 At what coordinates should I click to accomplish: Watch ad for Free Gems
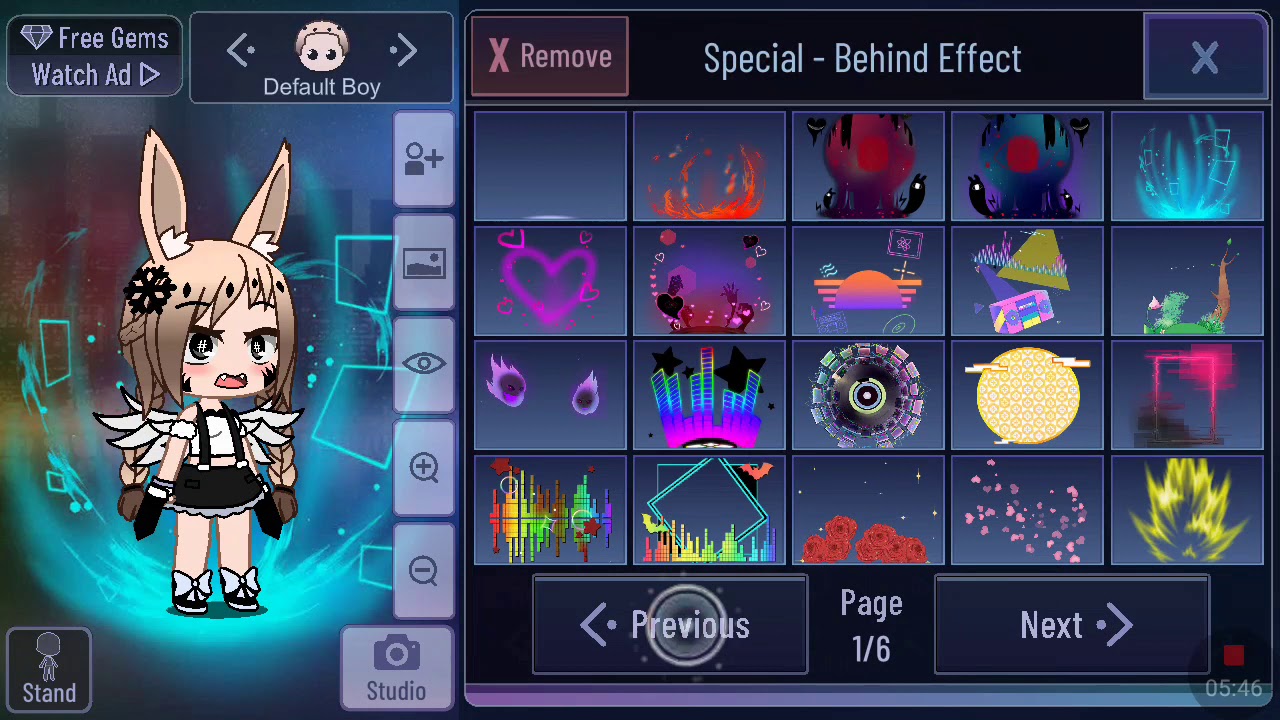click(x=95, y=56)
